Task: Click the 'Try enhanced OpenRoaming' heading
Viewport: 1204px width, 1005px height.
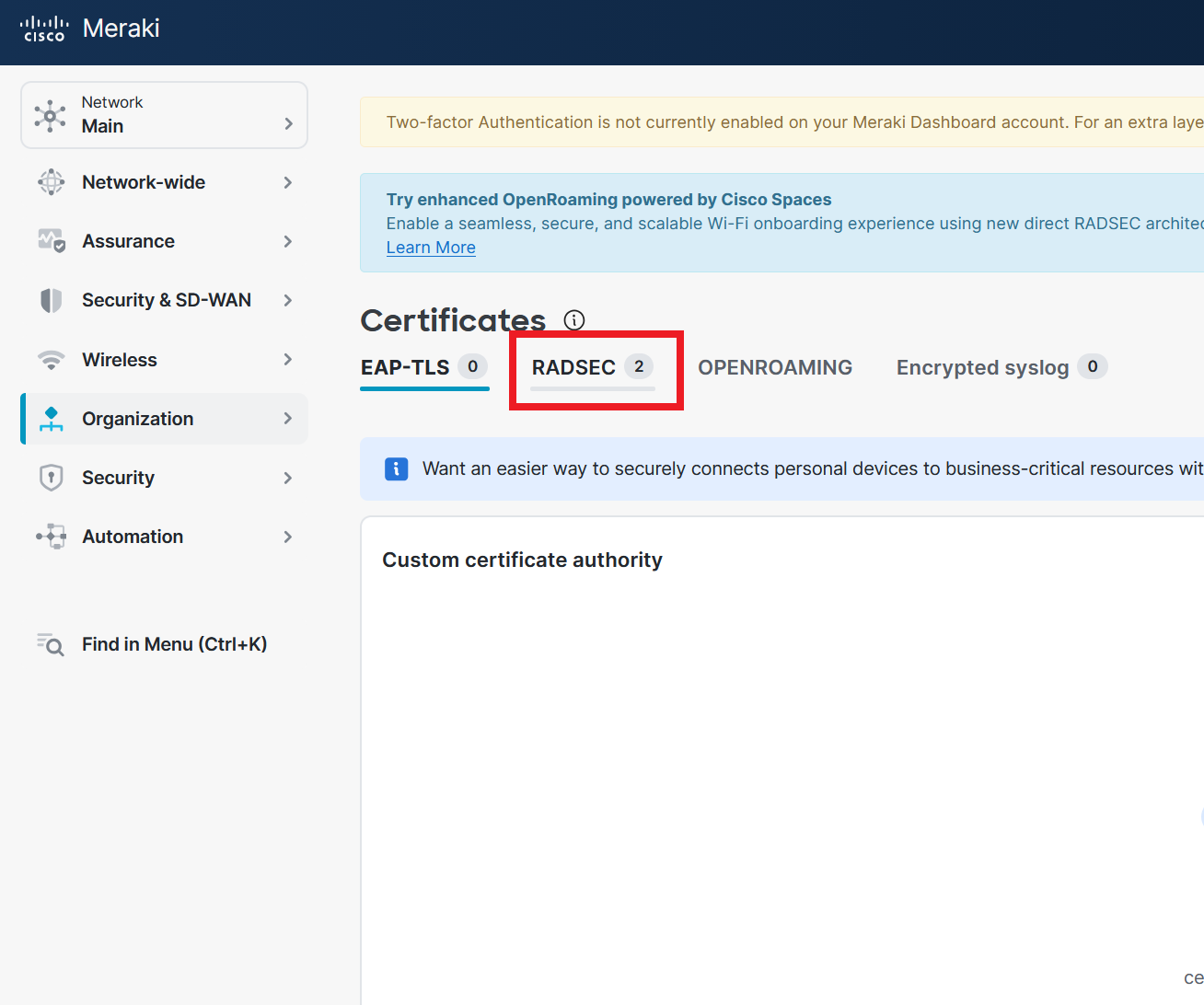Action: point(608,200)
